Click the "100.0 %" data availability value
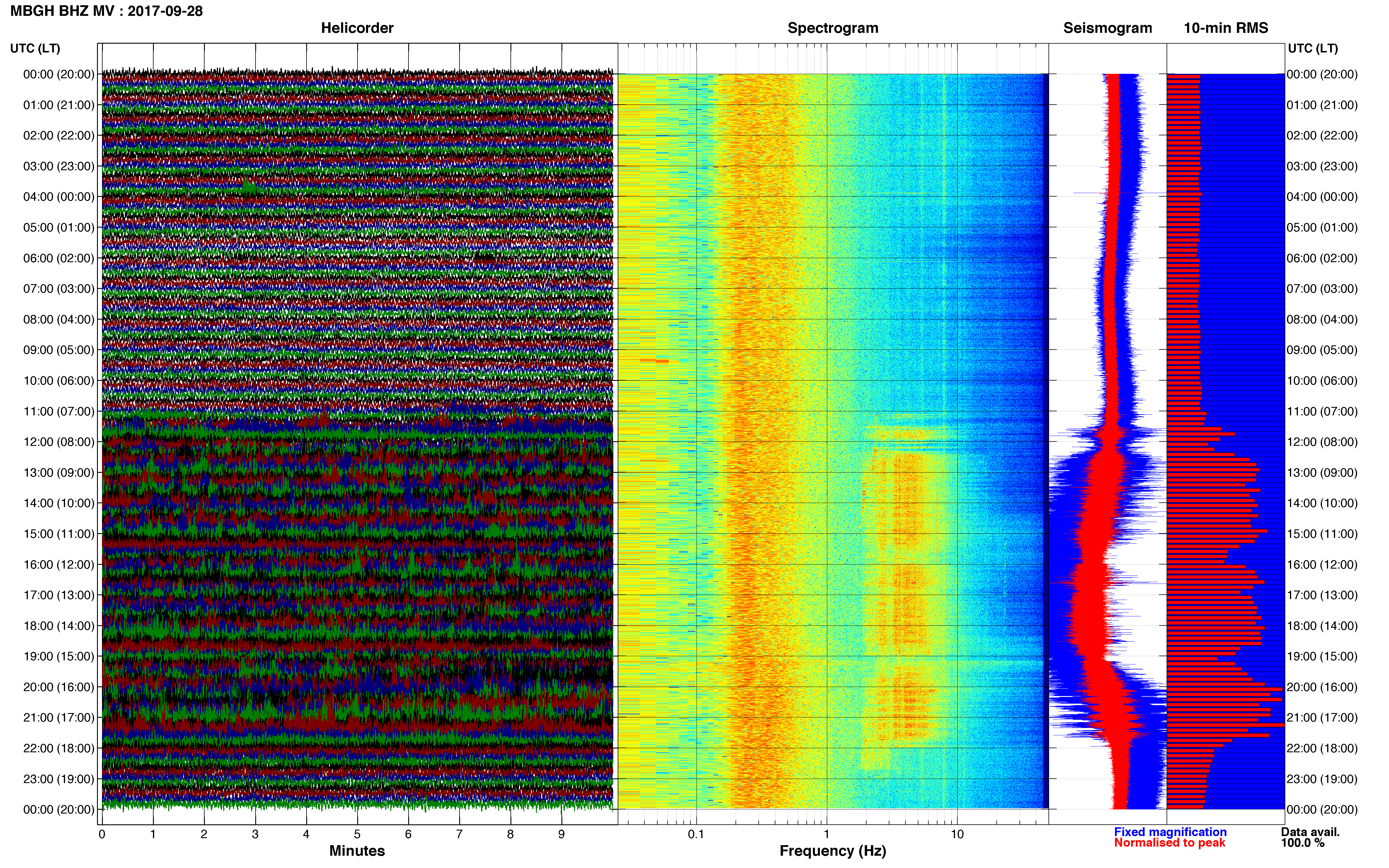This screenshot has height=868, width=1389. click(x=1302, y=843)
